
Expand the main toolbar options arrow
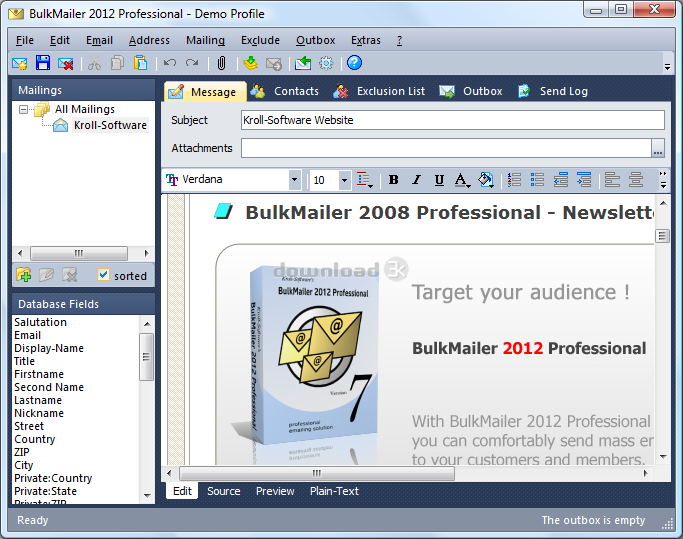(x=667, y=67)
